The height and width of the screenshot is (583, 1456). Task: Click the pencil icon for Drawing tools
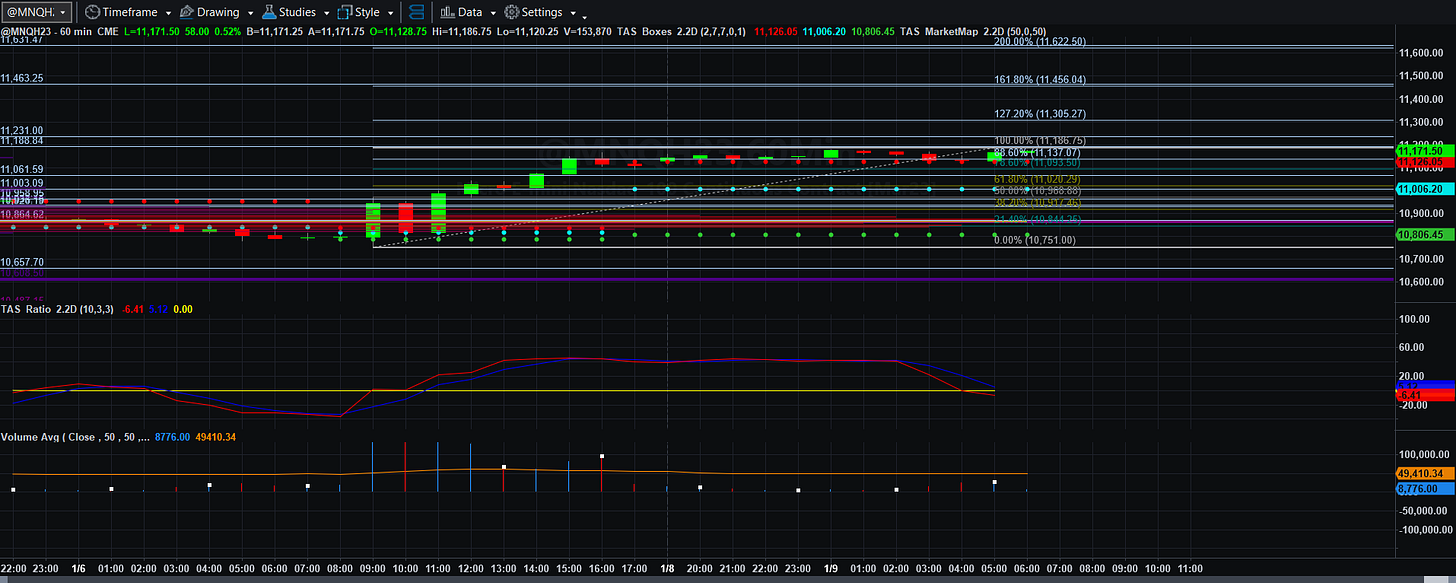tap(187, 12)
